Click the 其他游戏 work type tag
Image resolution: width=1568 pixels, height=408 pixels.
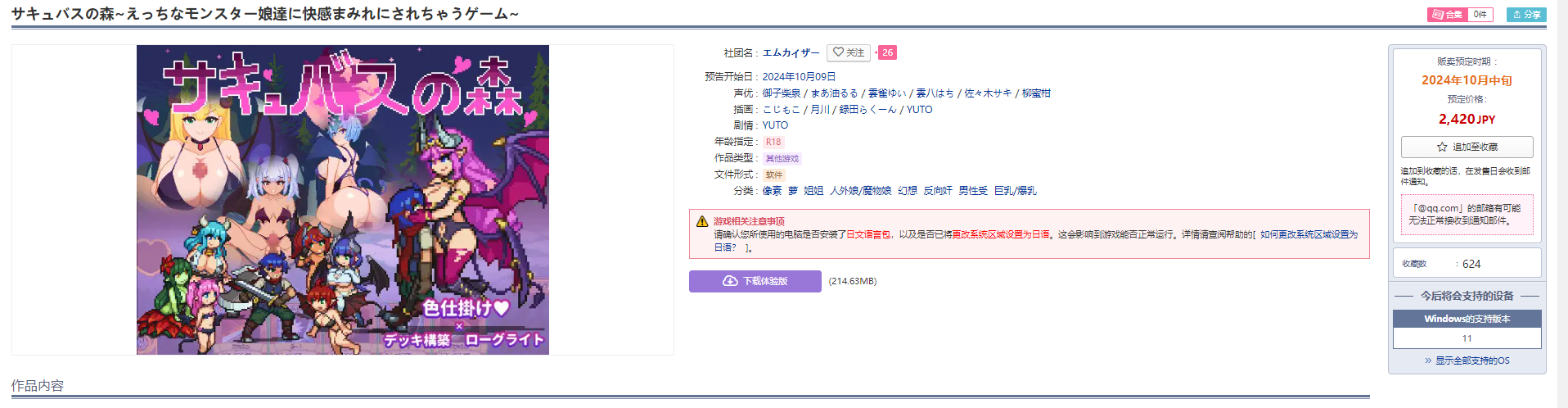coord(782,158)
